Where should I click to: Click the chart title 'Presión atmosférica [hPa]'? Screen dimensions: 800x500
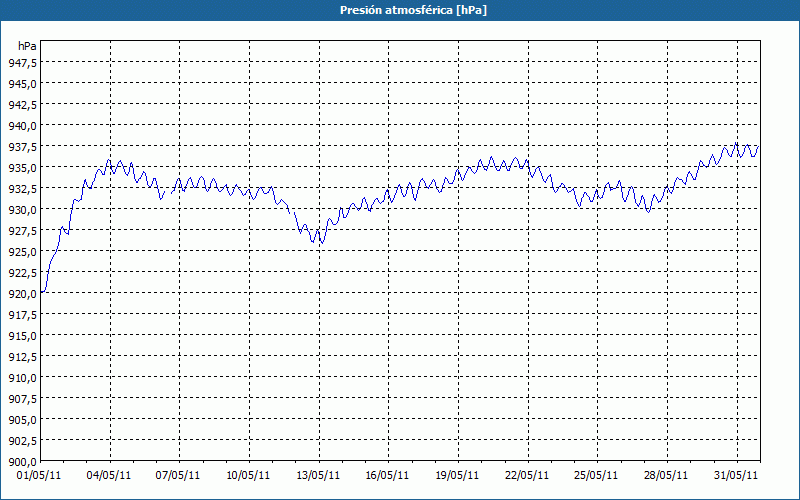click(x=413, y=10)
